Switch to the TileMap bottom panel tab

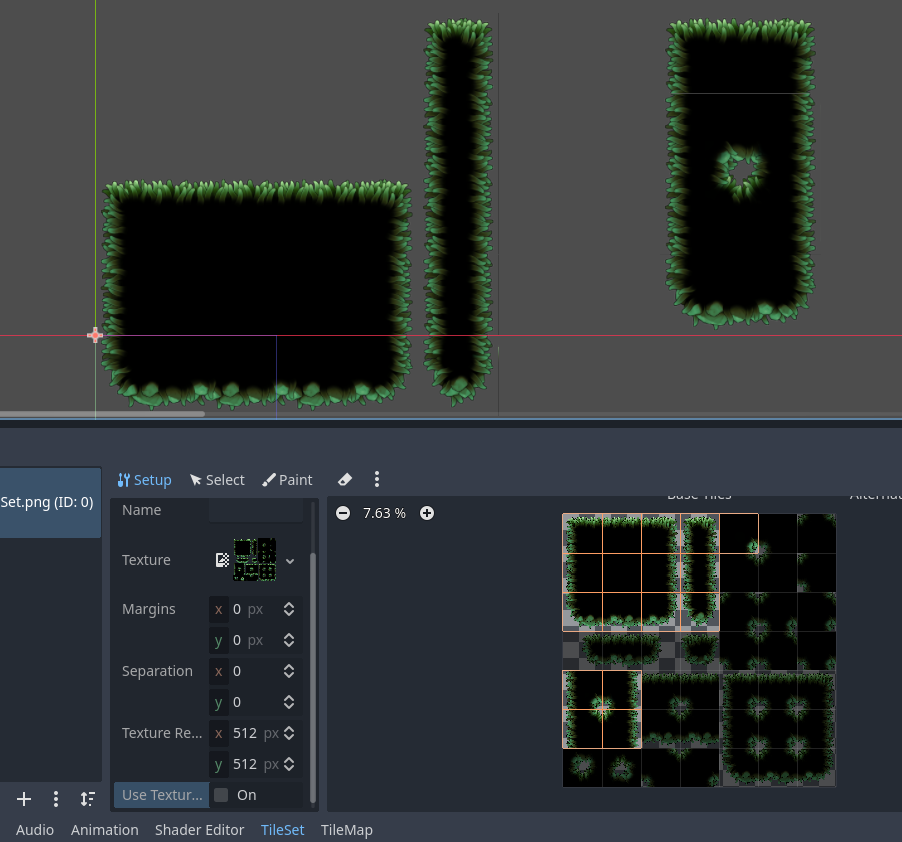pyautogui.click(x=346, y=830)
